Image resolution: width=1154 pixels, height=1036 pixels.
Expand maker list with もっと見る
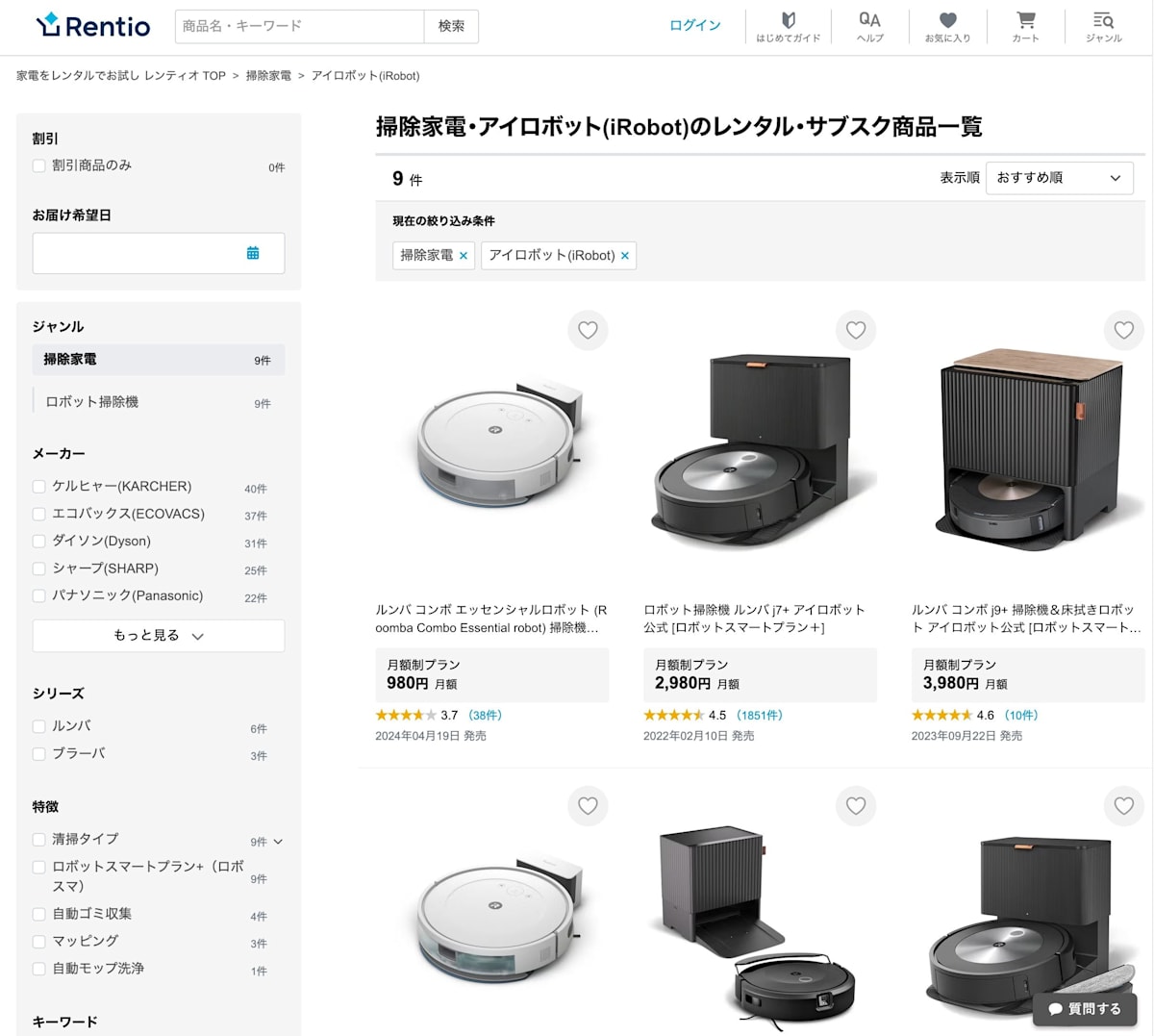[159, 636]
